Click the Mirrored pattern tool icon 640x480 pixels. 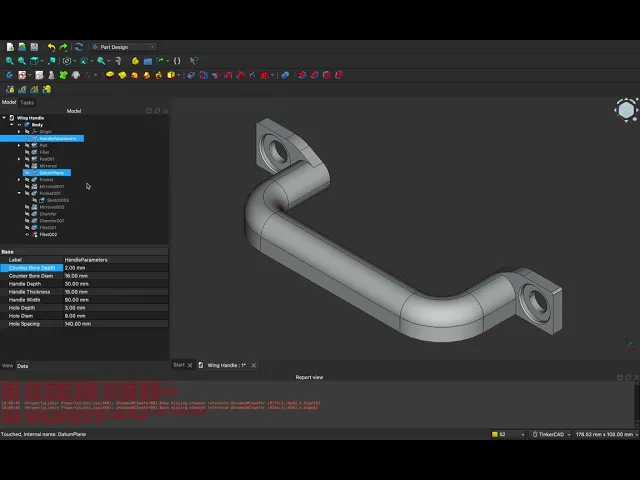pyautogui.click(x=10, y=89)
